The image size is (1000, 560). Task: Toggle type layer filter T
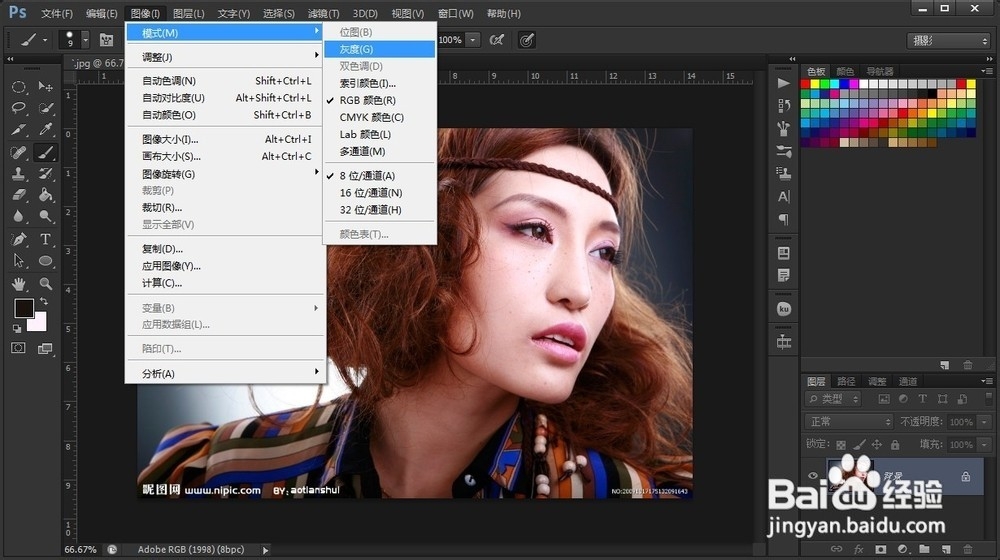pyautogui.click(x=922, y=399)
